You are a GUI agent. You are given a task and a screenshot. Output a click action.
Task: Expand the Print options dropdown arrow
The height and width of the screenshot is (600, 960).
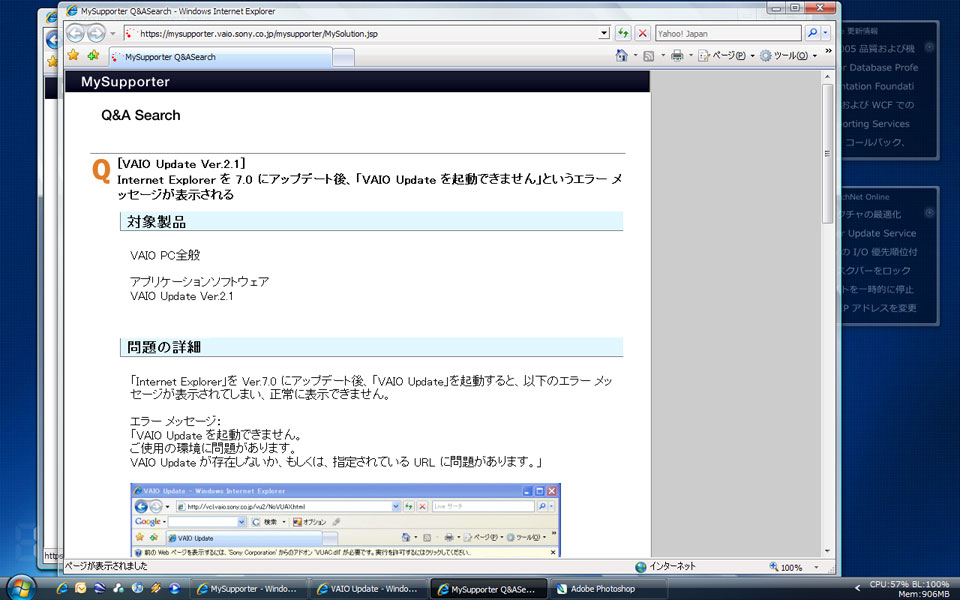click(691, 56)
